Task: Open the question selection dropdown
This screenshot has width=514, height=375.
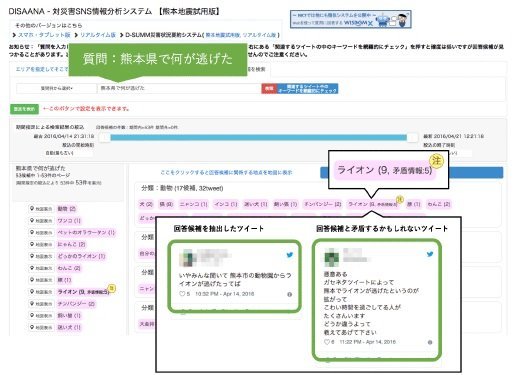Action: (x=57, y=88)
